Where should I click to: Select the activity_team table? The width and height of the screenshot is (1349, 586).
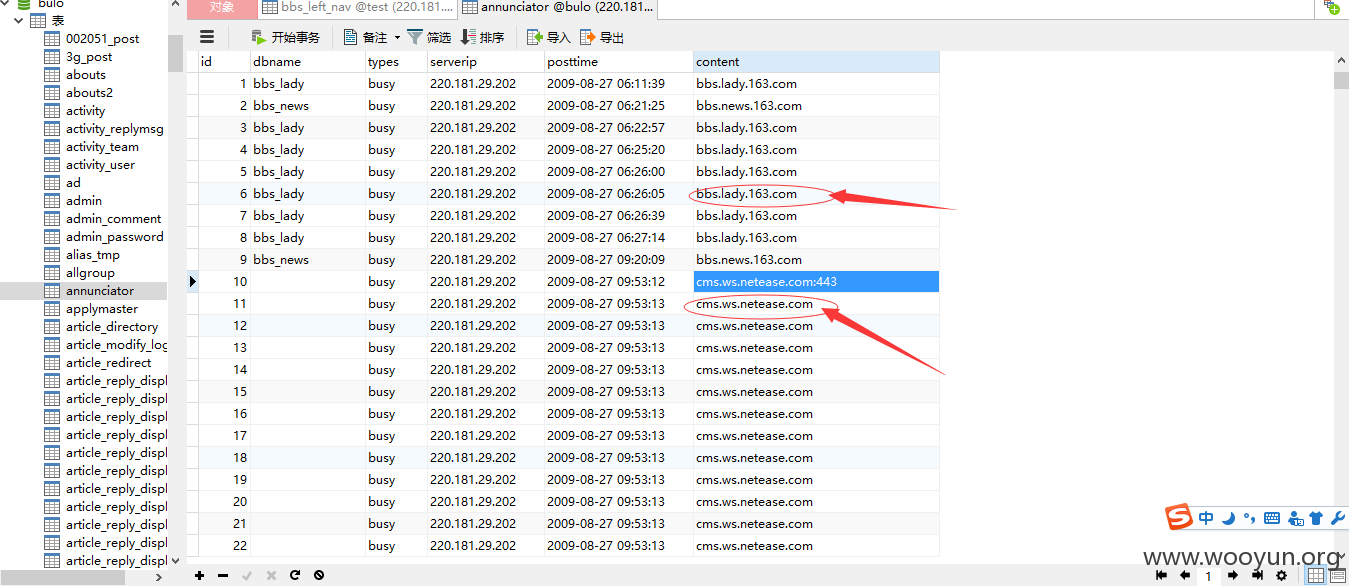tap(102, 146)
